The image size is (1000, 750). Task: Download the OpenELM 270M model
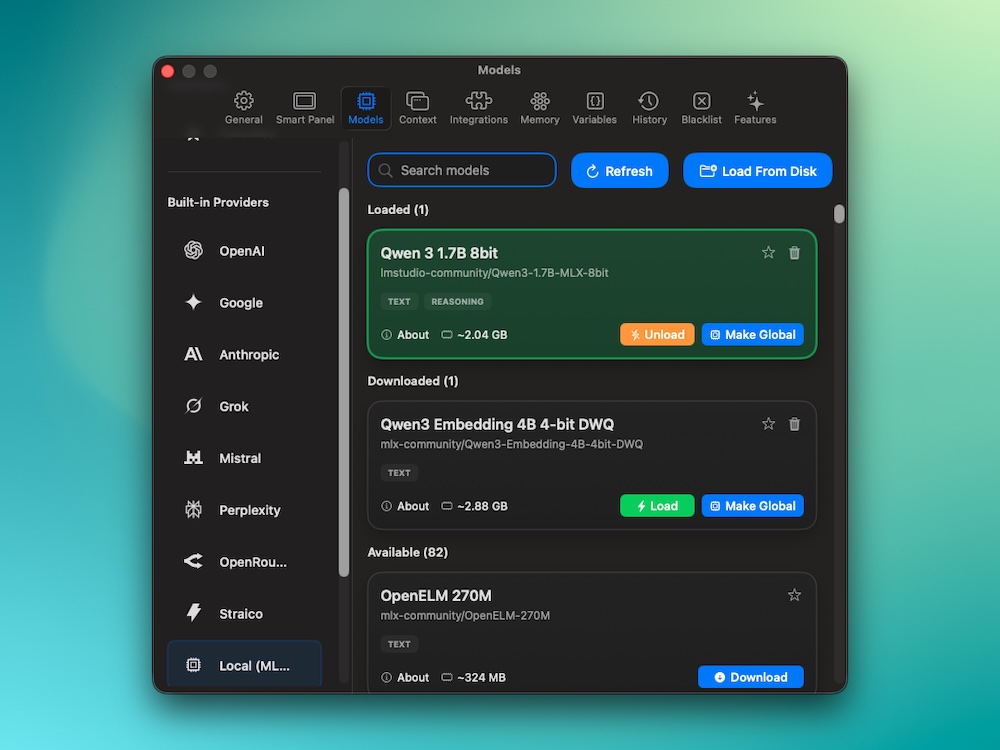pyautogui.click(x=750, y=677)
